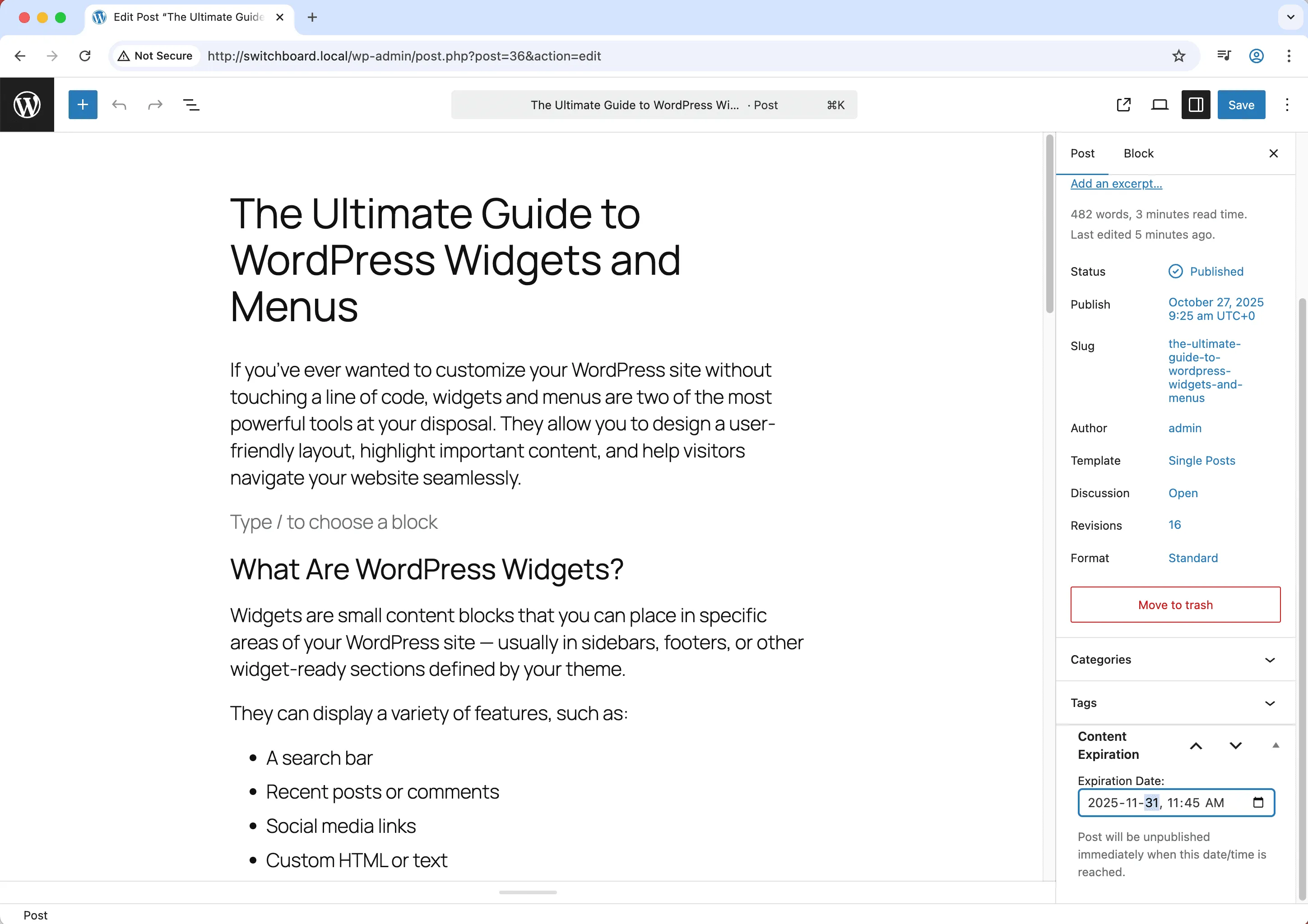Toggle the Settings sidebar panel button

pyautogui.click(x=1196, y=105)
